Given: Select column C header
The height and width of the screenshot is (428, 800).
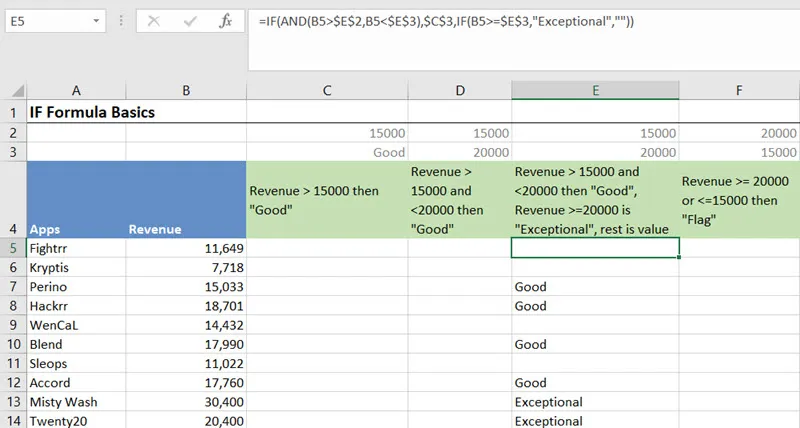Looking at the screenshot, I should click(x=327, y=91).
